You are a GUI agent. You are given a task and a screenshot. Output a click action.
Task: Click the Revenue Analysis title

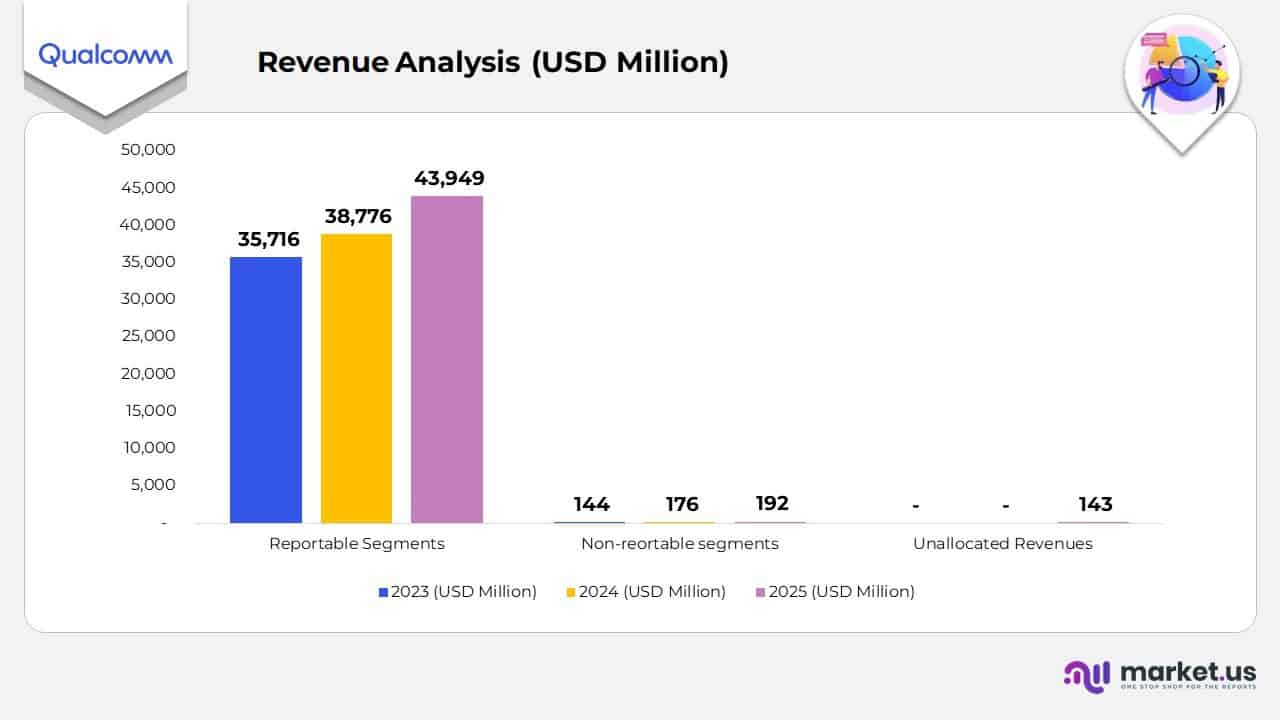coord(493,62)
